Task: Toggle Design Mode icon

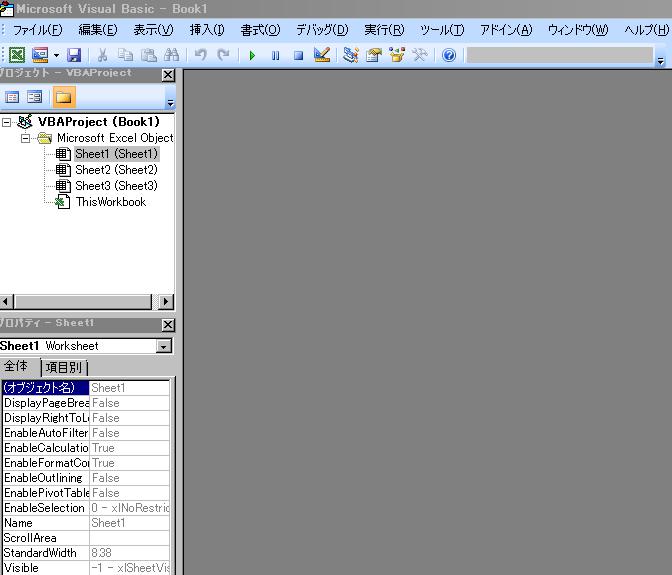Action: coord(322,55)
